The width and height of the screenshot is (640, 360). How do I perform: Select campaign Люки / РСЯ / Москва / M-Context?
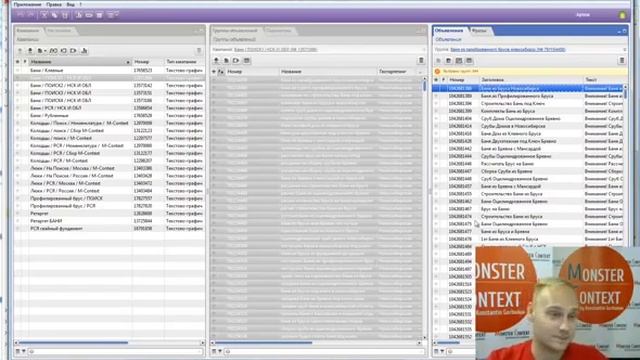[x=109, y=183]
